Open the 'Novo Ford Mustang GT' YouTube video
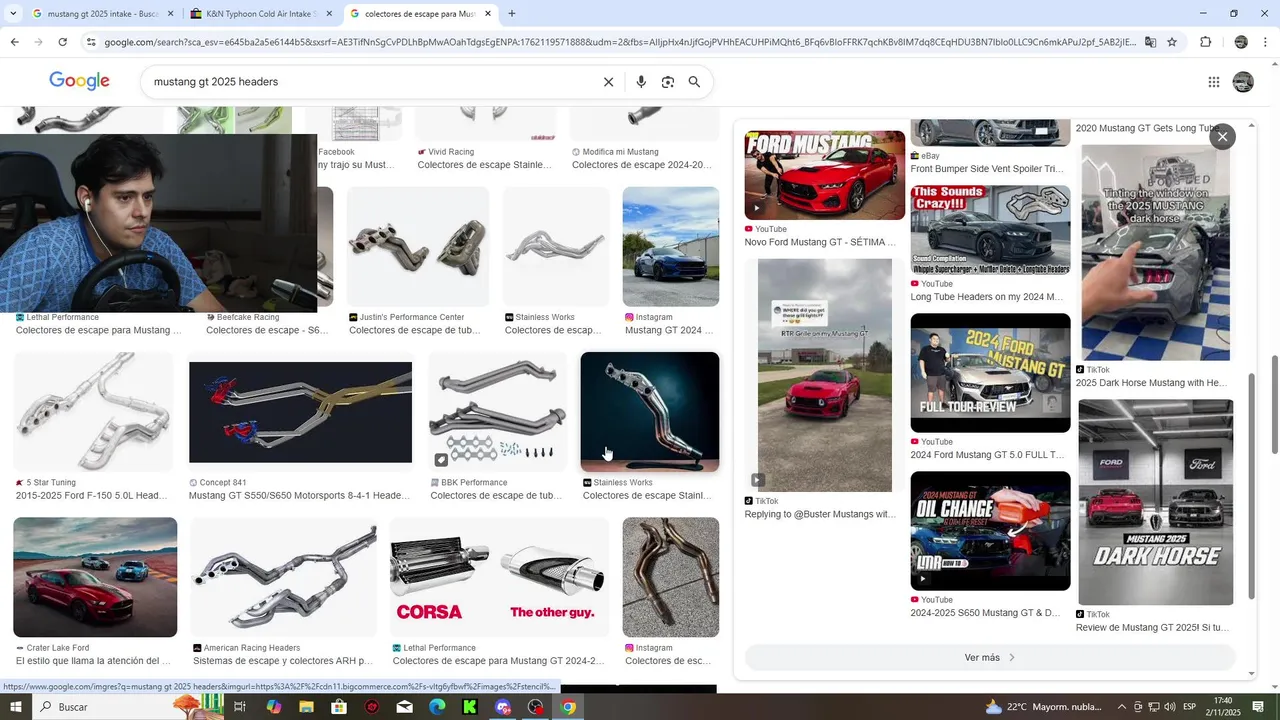 tap(825, 175)
